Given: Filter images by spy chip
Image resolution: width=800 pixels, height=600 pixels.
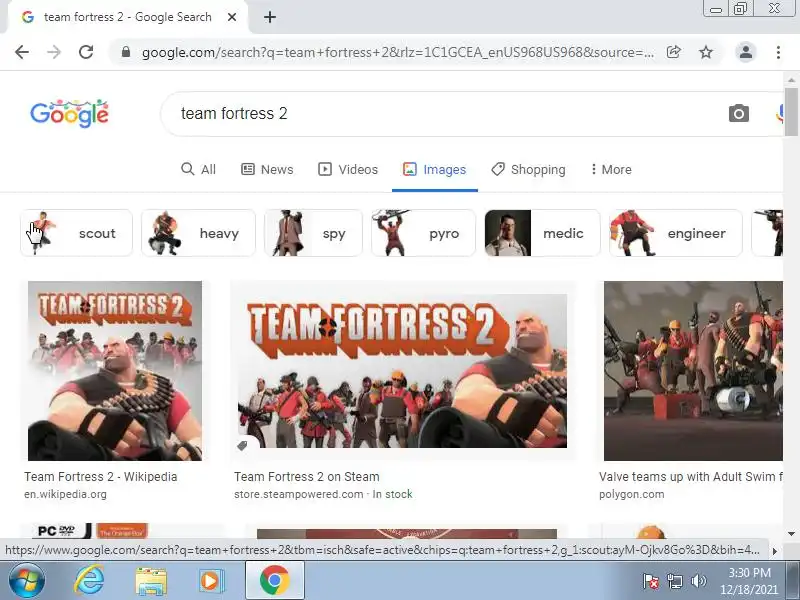Looking at the screenshot, I should [313, 233].
